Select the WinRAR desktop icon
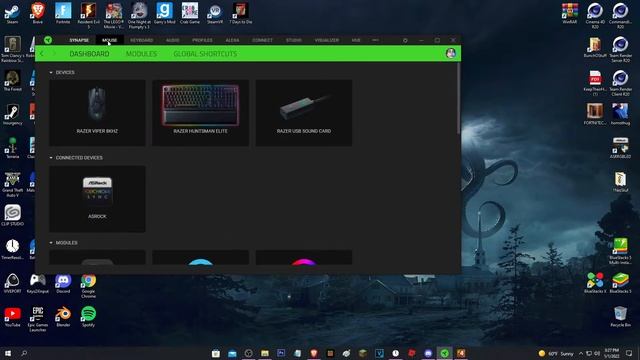The width and height of the screenshot is (640, 360). click(570, 13)
